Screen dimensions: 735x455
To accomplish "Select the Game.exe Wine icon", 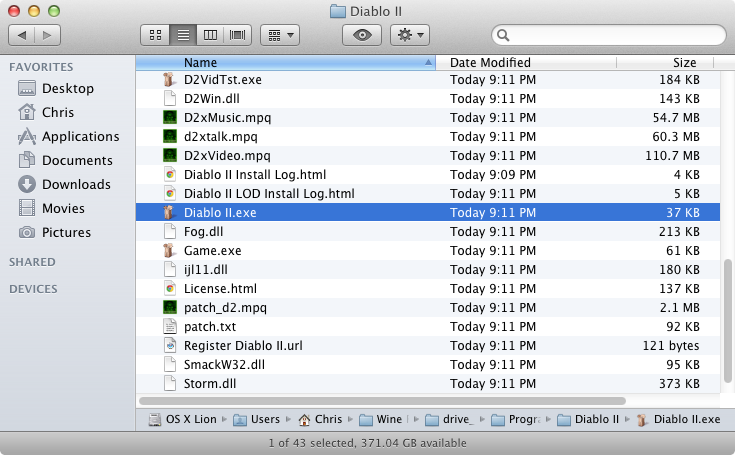I will 169,250.
